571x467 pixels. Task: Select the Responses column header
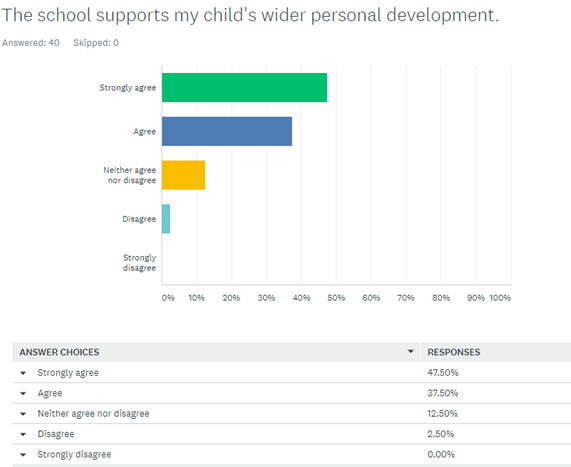pyautogui.click(x=454, y=352)
